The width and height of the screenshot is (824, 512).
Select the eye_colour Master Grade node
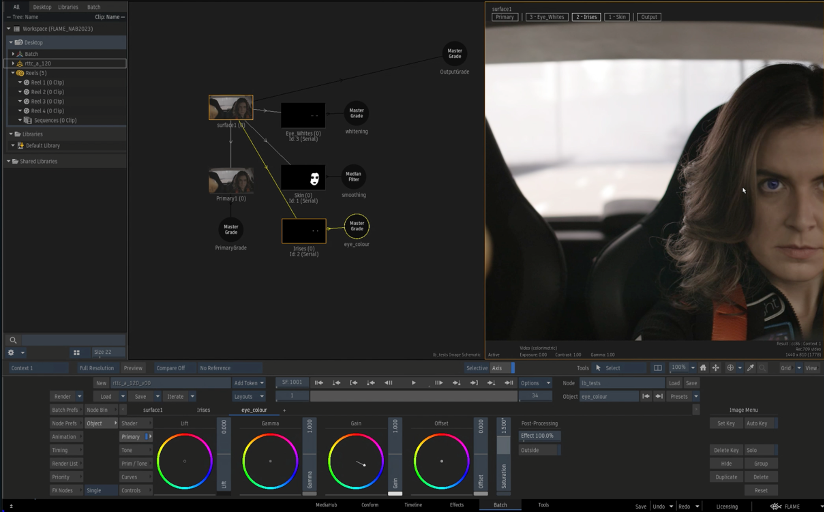pyautogui.click(x=356, y=226)
